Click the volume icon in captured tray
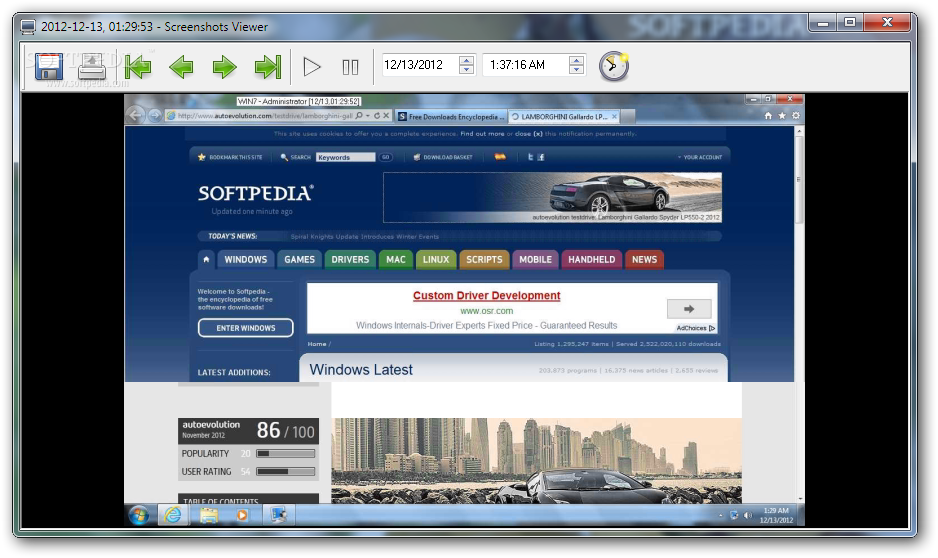 tap(748, 515)
